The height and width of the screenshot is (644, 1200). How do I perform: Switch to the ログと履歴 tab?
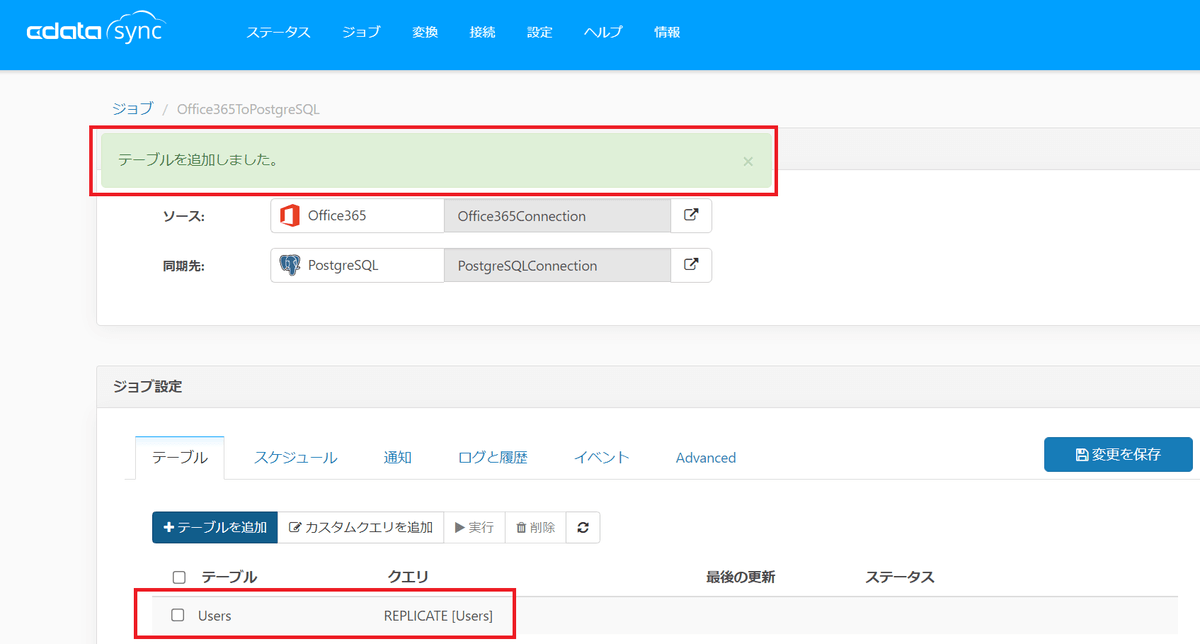tap(492, 457)
